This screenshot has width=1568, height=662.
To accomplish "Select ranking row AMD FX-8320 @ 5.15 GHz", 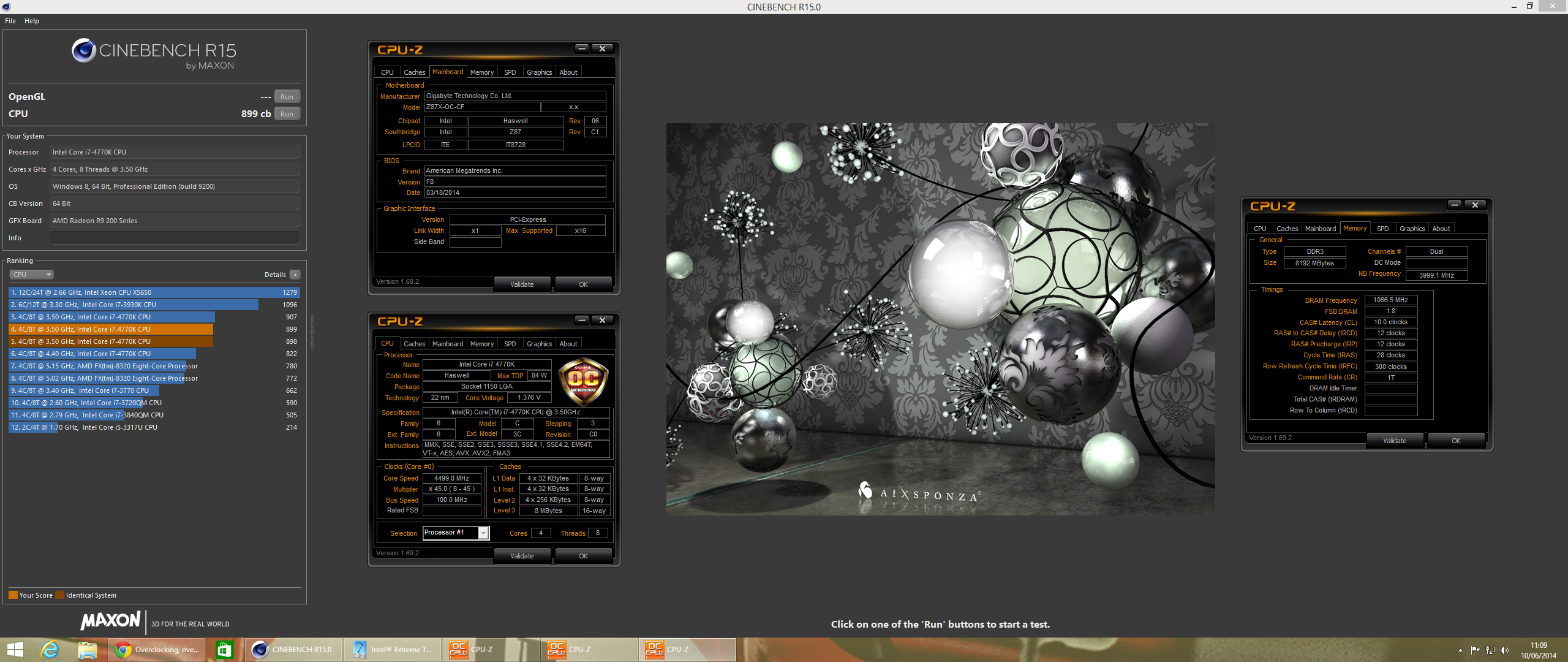I will tap(154, 366).
